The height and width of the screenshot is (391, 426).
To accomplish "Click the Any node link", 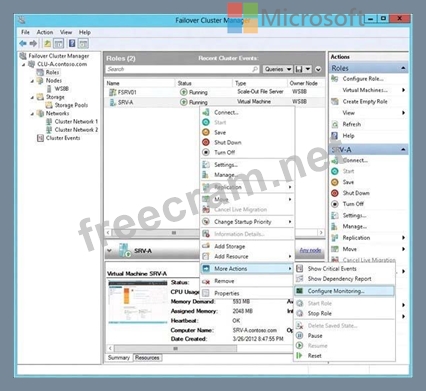I will pos(310,250).
